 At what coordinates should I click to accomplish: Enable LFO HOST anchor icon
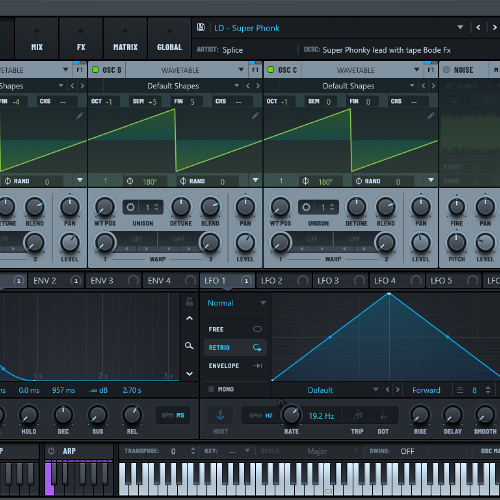(220, 415)
